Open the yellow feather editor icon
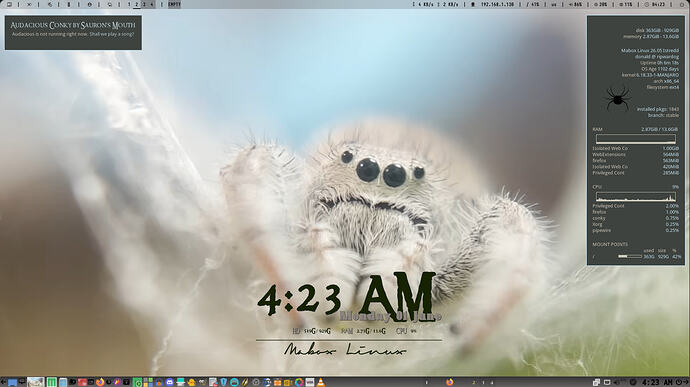Viewport: 690px width, 387px height. tap(245, 382)
